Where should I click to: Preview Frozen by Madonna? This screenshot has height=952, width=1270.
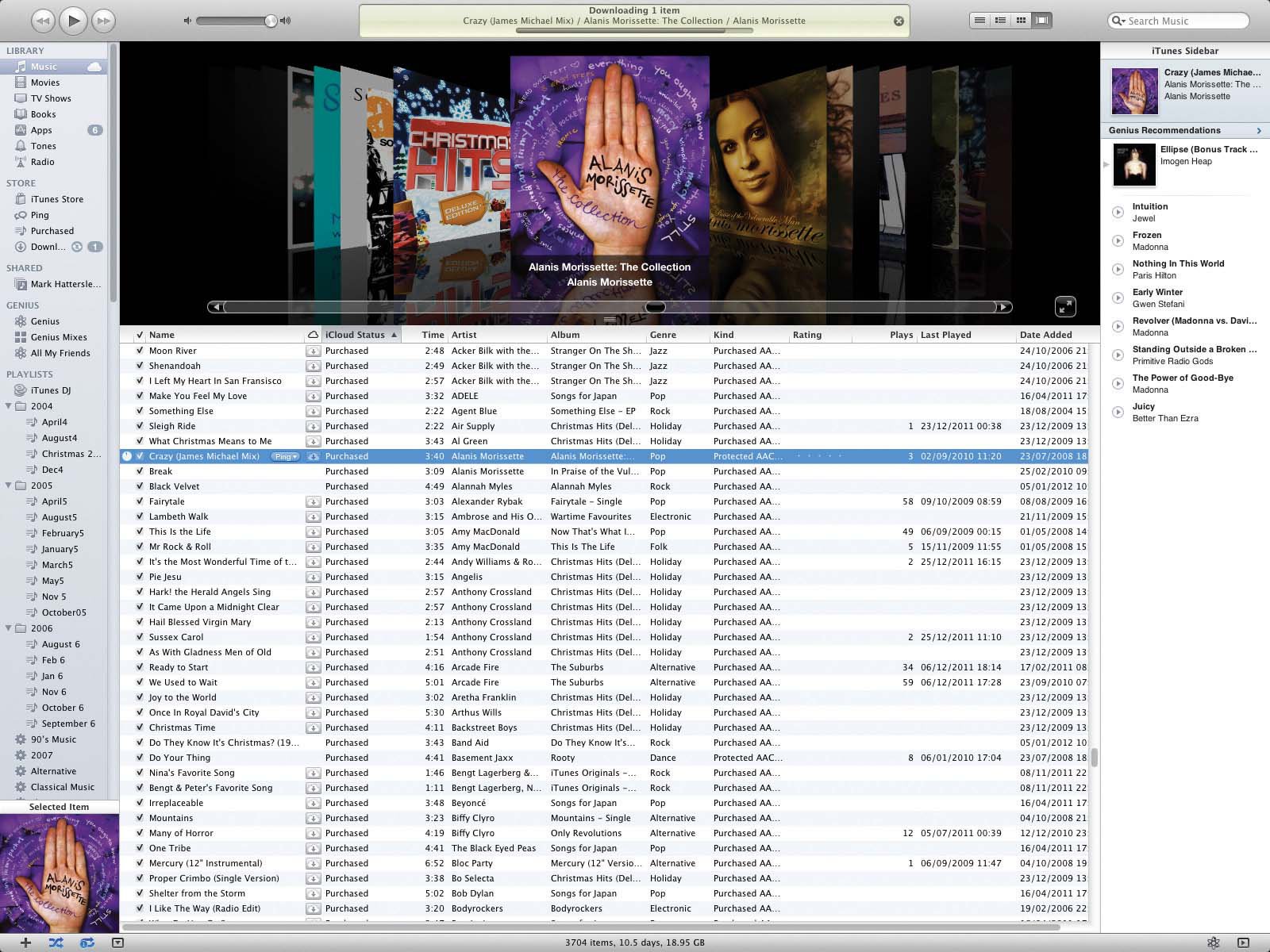(1118, 241)
